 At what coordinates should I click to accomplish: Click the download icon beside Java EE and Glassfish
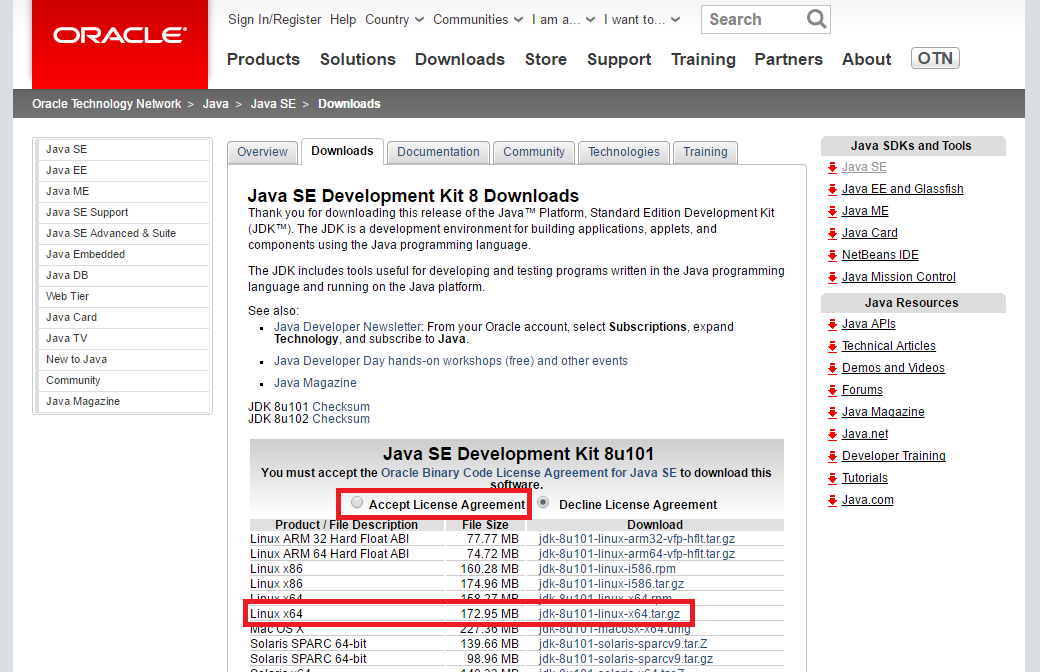[x=831, y=189]
